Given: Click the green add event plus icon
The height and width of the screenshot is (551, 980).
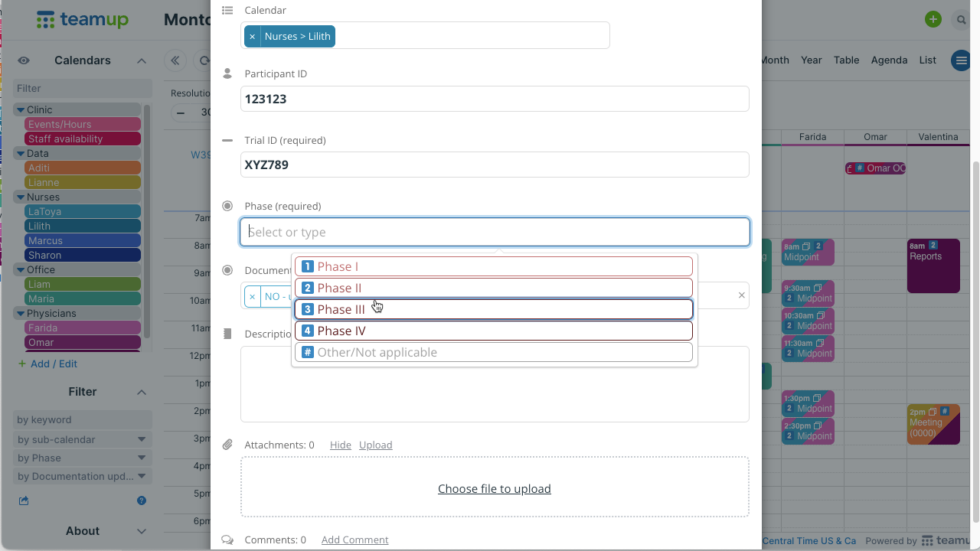Looking at the screenshot, I should coord(933,19).
